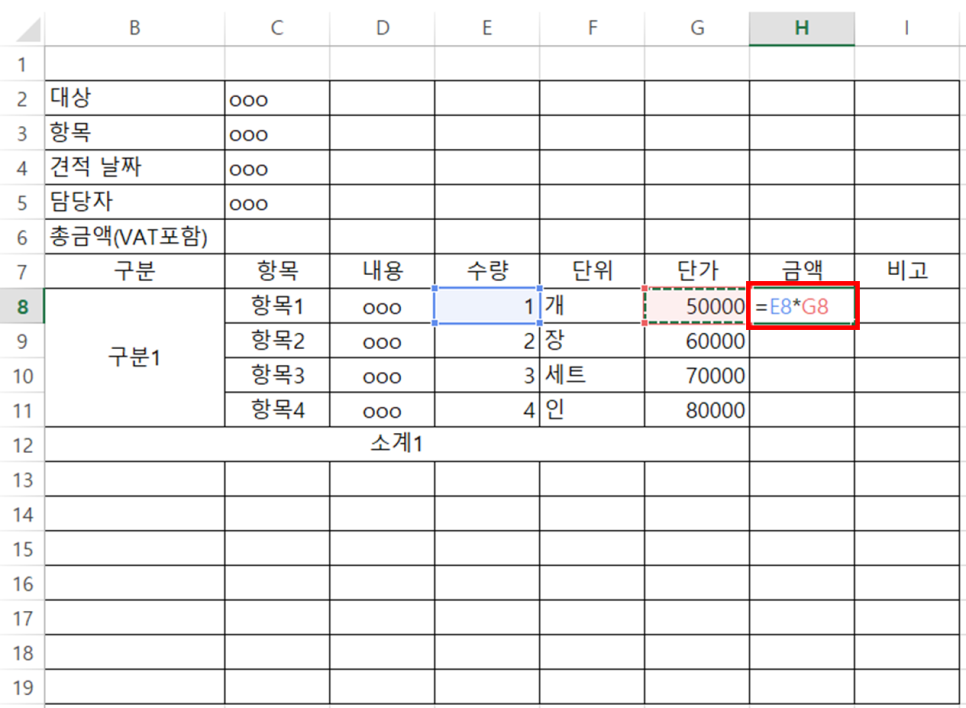This screenshot has width=966, height=708.
Task: Select column H header
Action: (x=802, y=28)
